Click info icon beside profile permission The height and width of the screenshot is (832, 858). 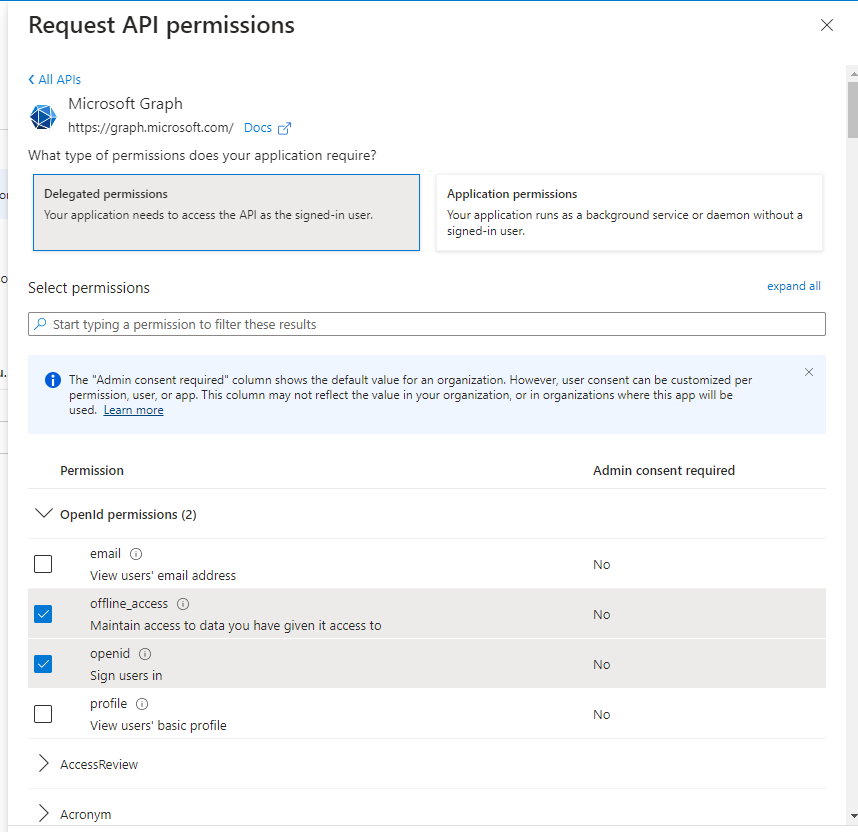click(142, 704)
